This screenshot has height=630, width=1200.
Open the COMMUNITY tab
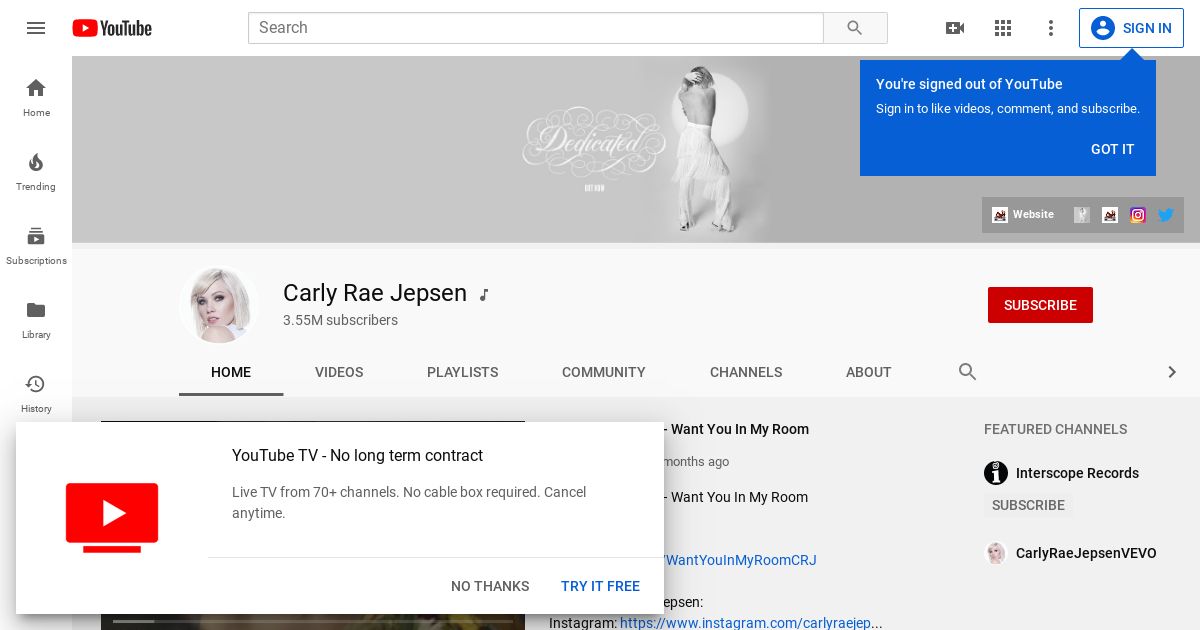tap(604, 372)
